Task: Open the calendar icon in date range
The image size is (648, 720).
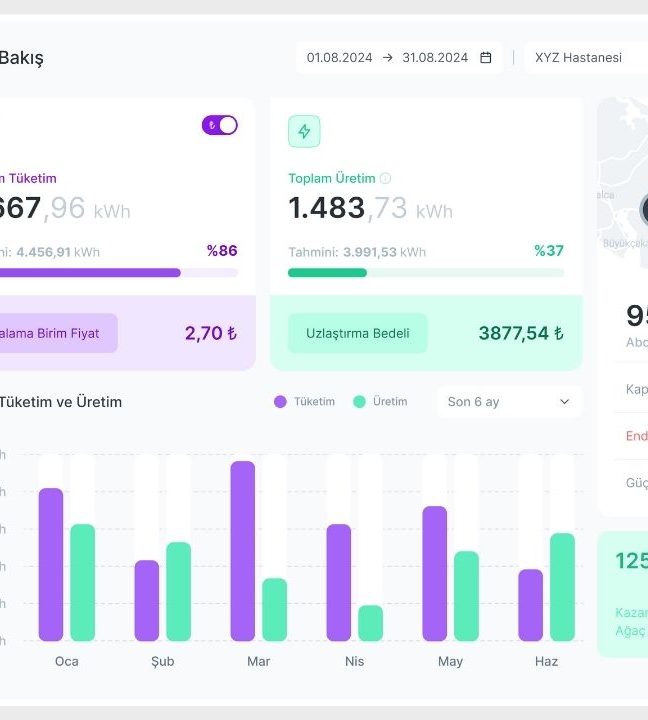Action: [x=485, y=57]
